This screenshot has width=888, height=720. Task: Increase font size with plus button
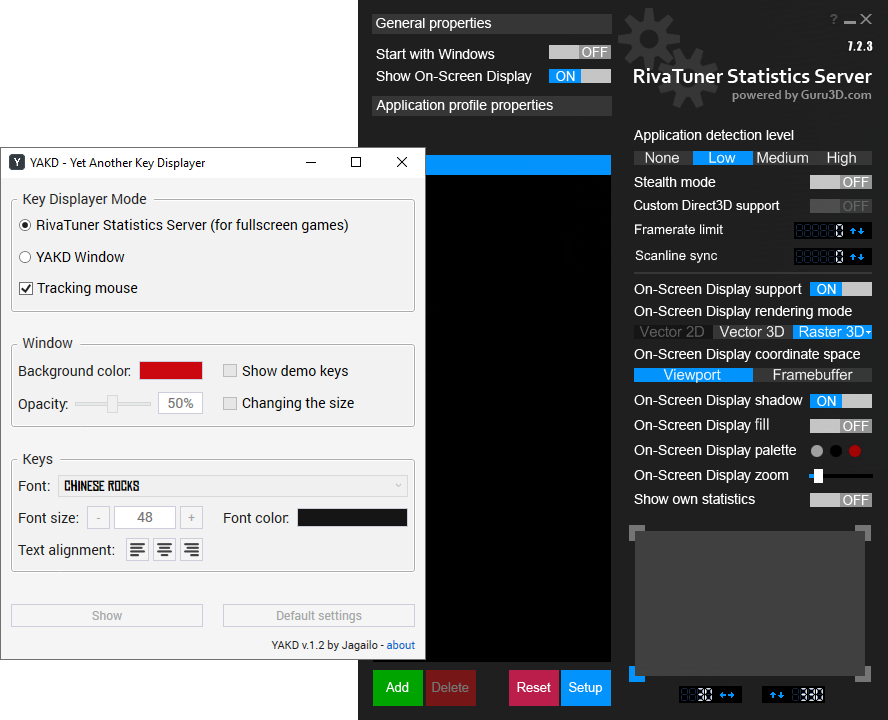pyautogui.click(x=191, y=517)
